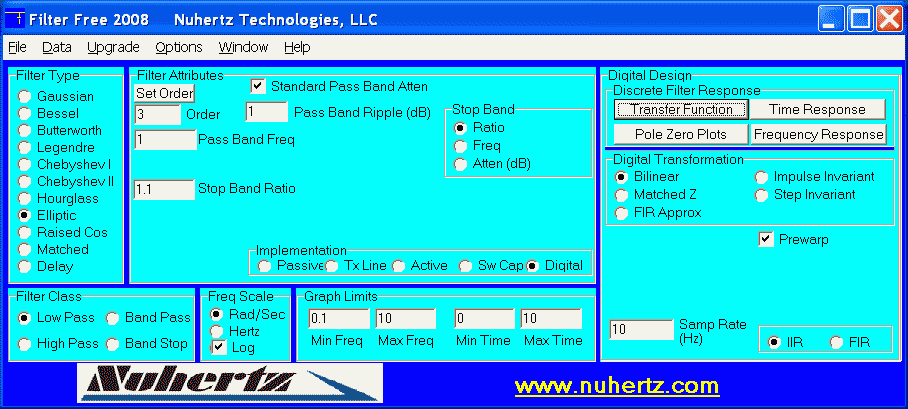Click the Pass Band Freq field

(x=165, y=140)
